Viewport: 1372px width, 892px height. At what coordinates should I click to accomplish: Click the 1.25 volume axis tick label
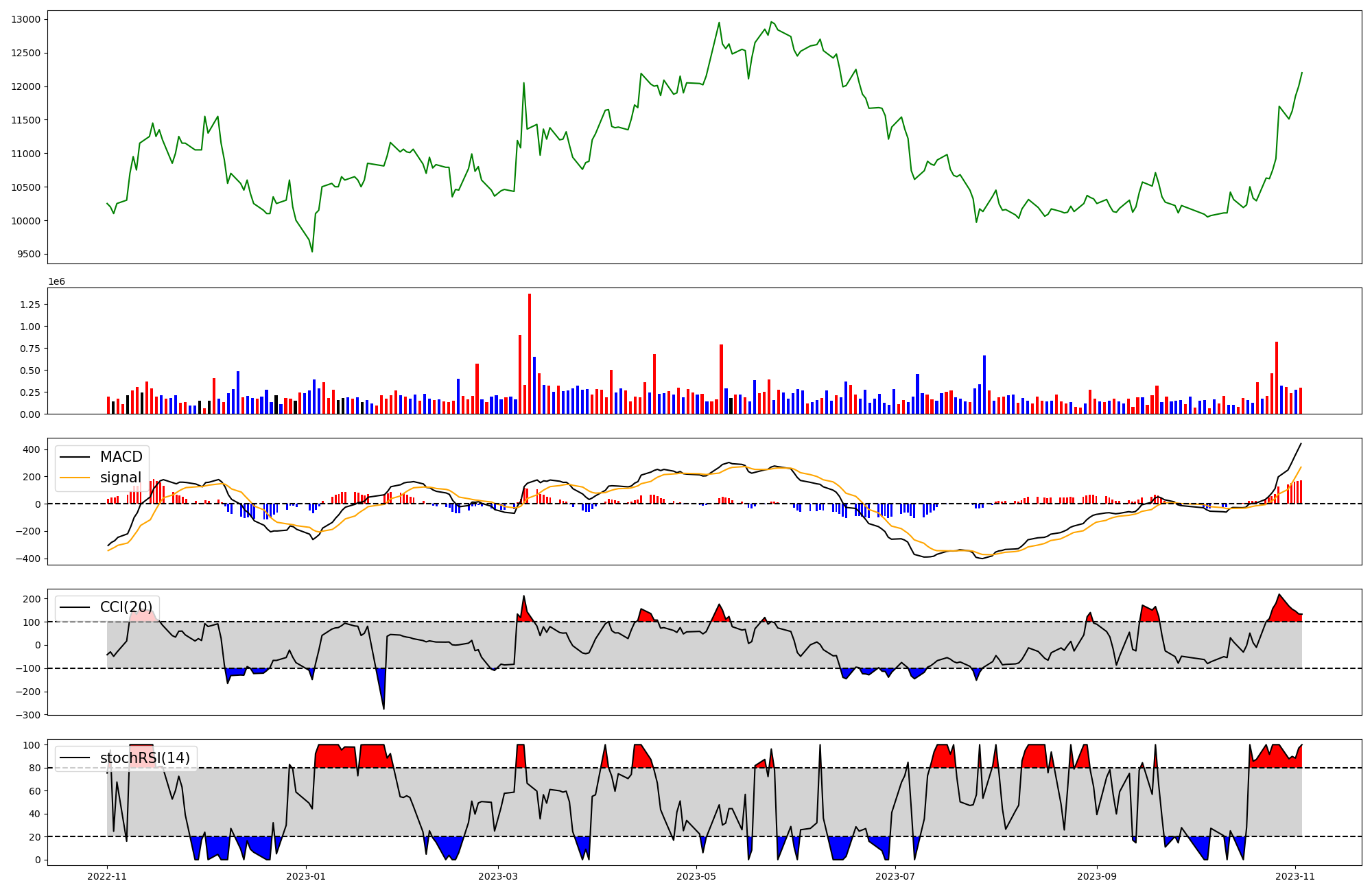pos(32,305)
